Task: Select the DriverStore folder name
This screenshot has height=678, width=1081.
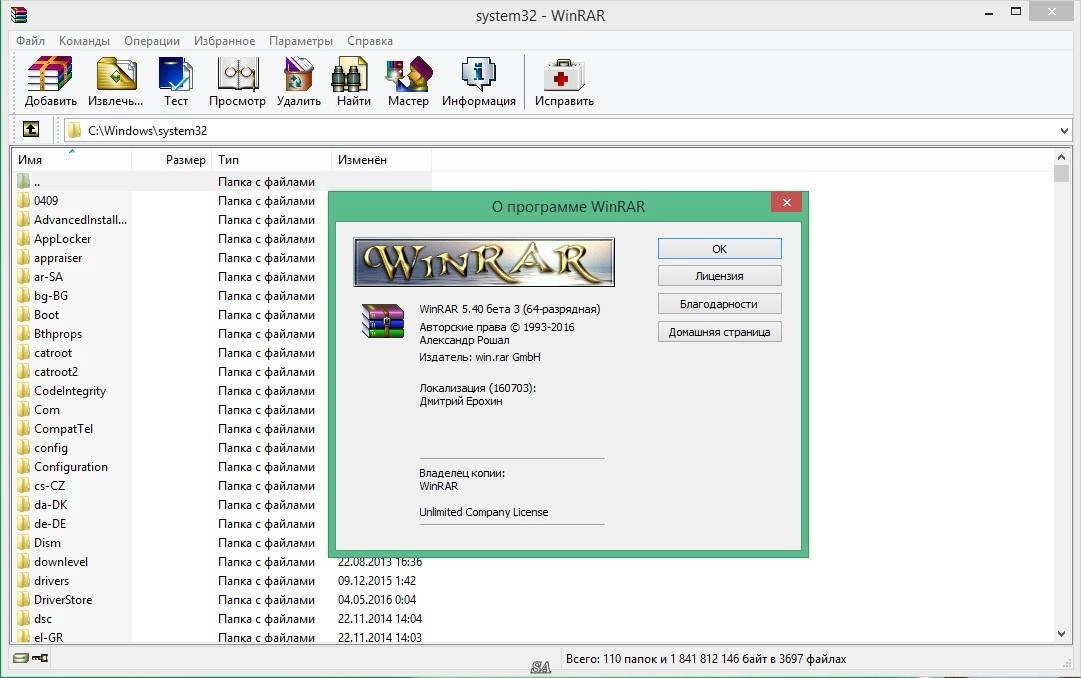Action: click(x=63, y=600)
